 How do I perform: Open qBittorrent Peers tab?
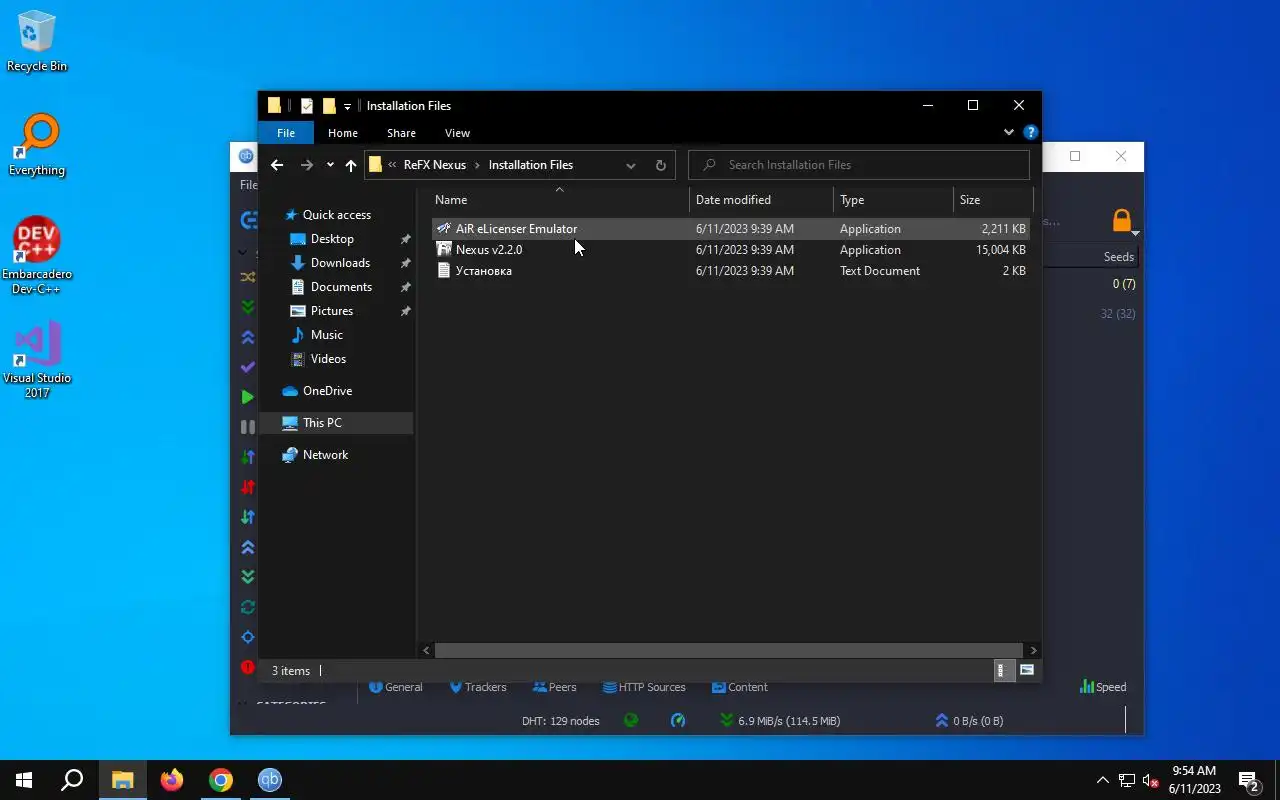pyautogui.click(x=555, y=687)
